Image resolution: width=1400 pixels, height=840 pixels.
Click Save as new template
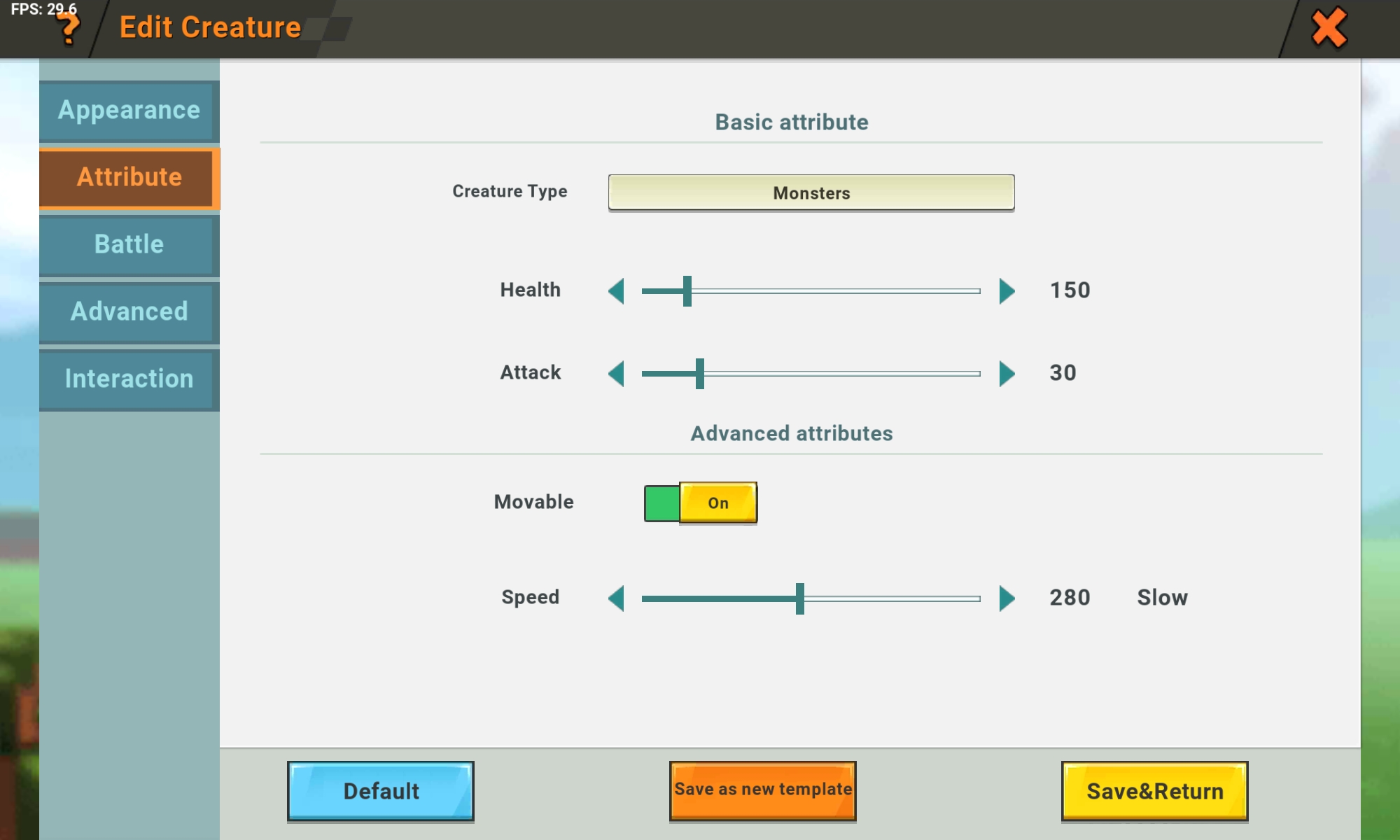coord(762,790)
